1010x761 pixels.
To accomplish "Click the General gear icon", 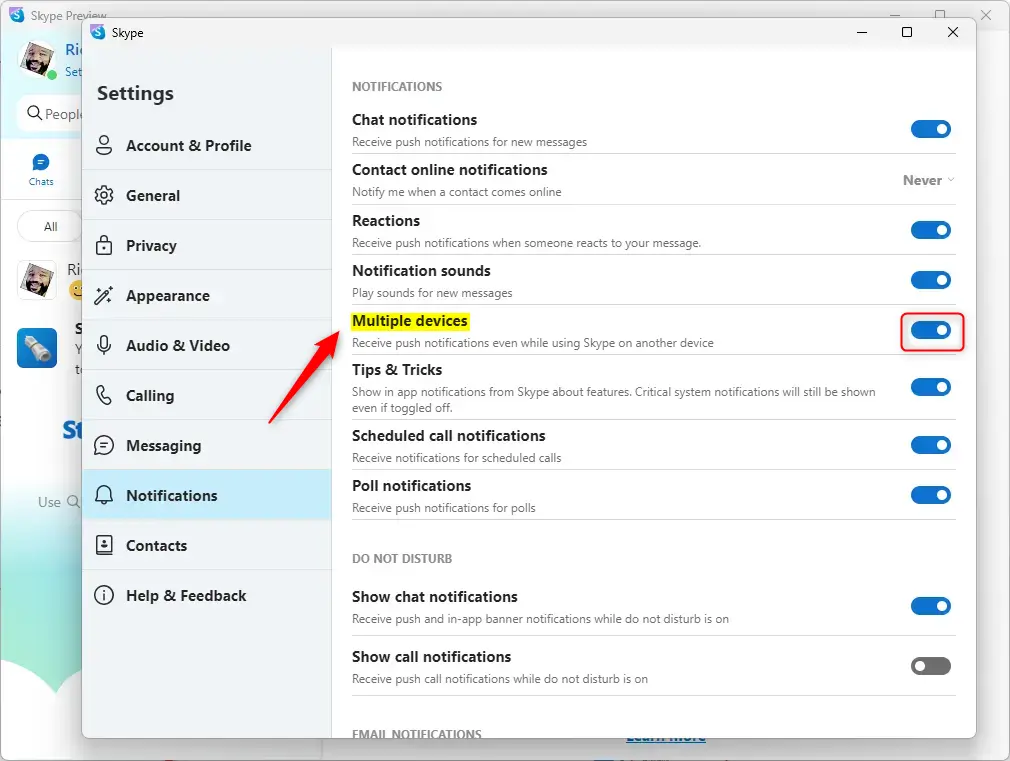I will tap(104, 195).
